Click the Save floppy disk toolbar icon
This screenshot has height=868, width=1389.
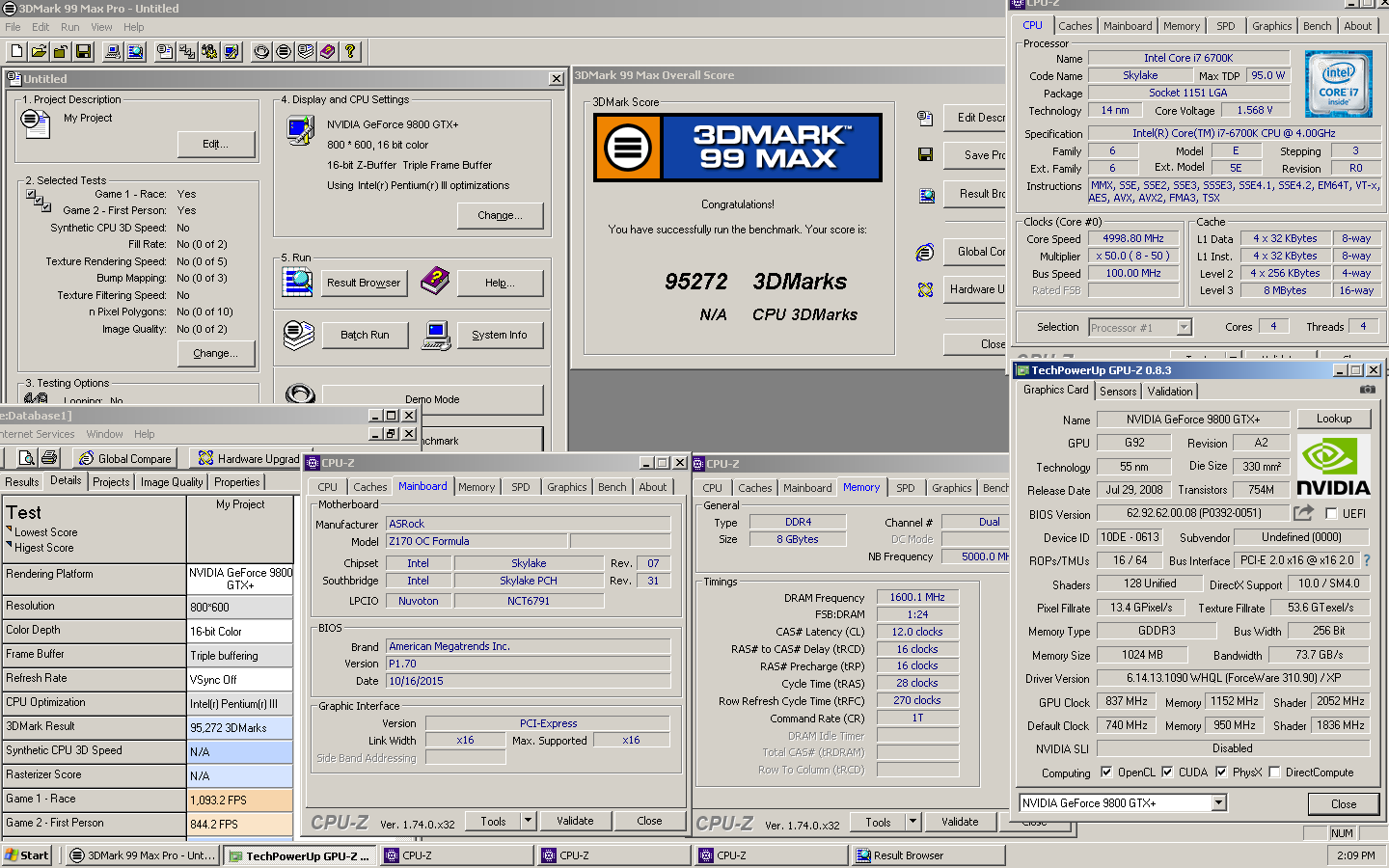pyautogui.click(x=83, y=51)
